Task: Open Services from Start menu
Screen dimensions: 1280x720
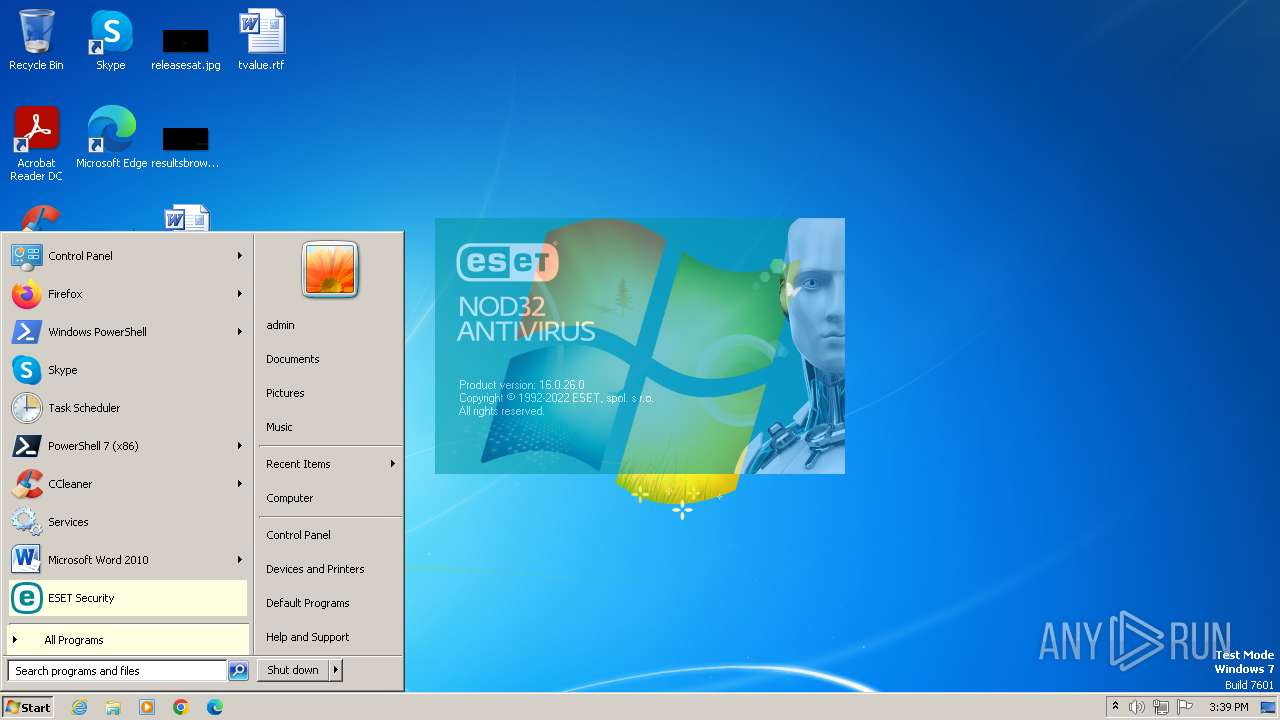Action: (127, 522)
